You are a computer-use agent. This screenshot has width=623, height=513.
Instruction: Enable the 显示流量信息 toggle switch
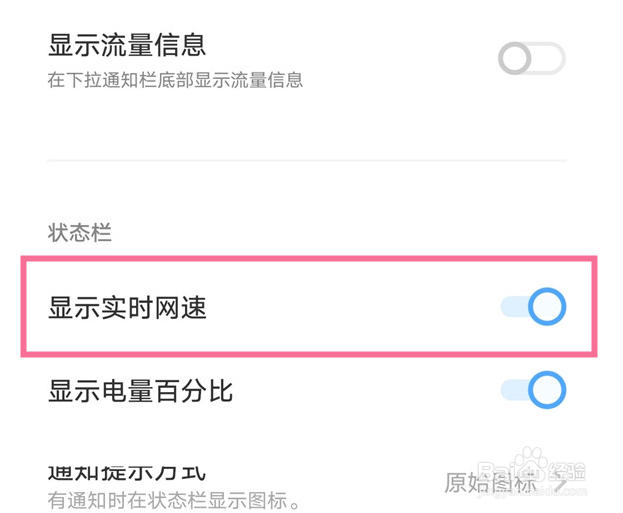click(x=532, y=59)
